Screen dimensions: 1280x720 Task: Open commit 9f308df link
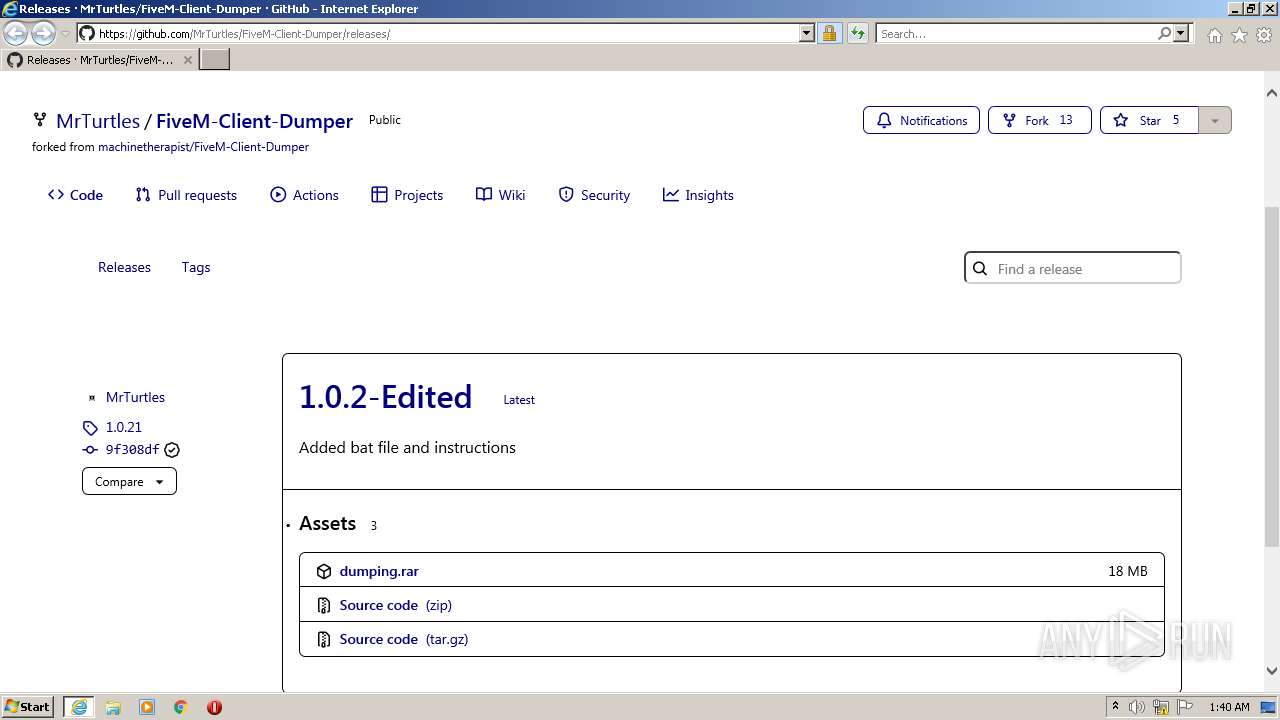pos(132,450)
